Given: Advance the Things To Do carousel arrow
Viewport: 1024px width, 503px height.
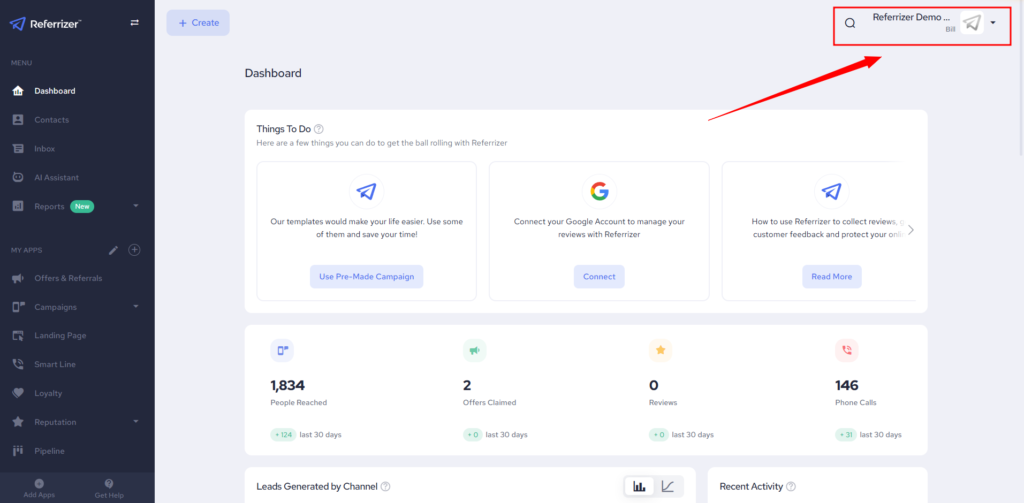Looking at the screenshot, I should (x=910, y=230).
